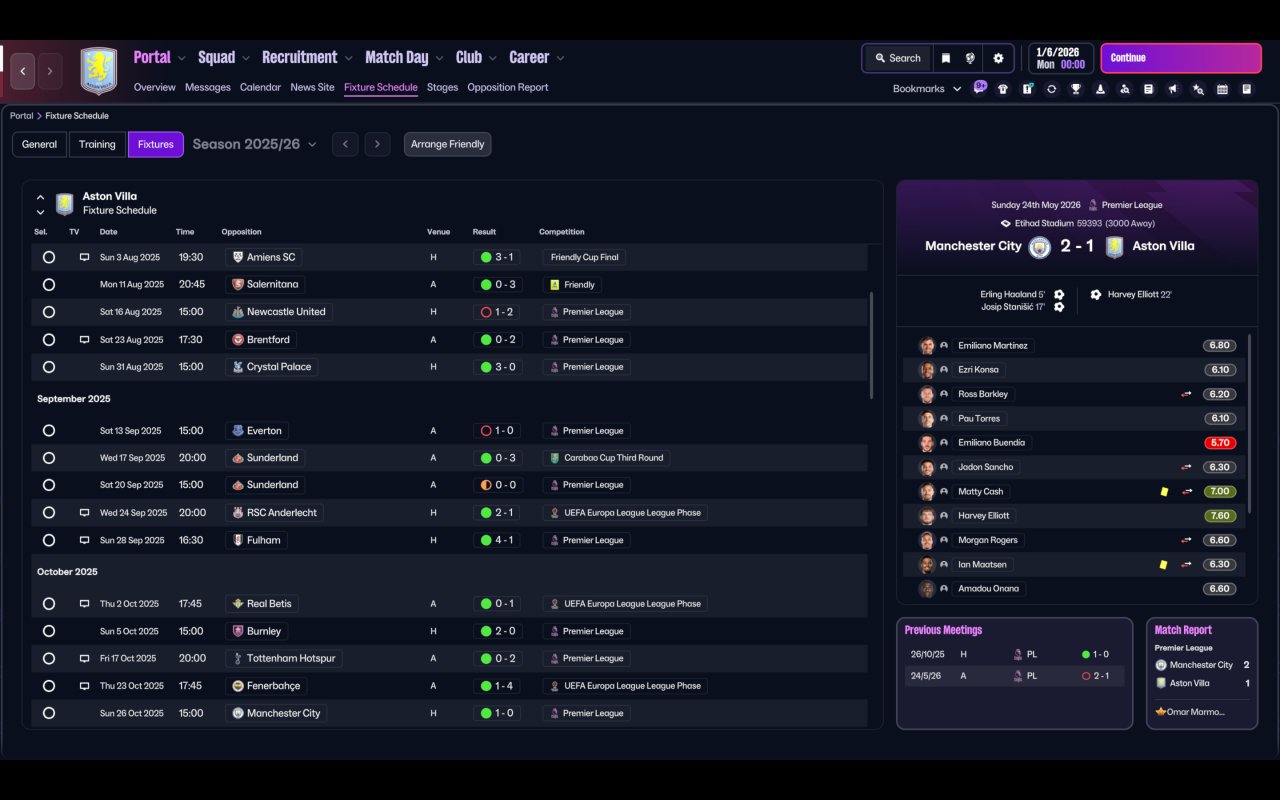
Task: Open the trophy competitions bookmark icon
Action: click(x=1076, y=89)
